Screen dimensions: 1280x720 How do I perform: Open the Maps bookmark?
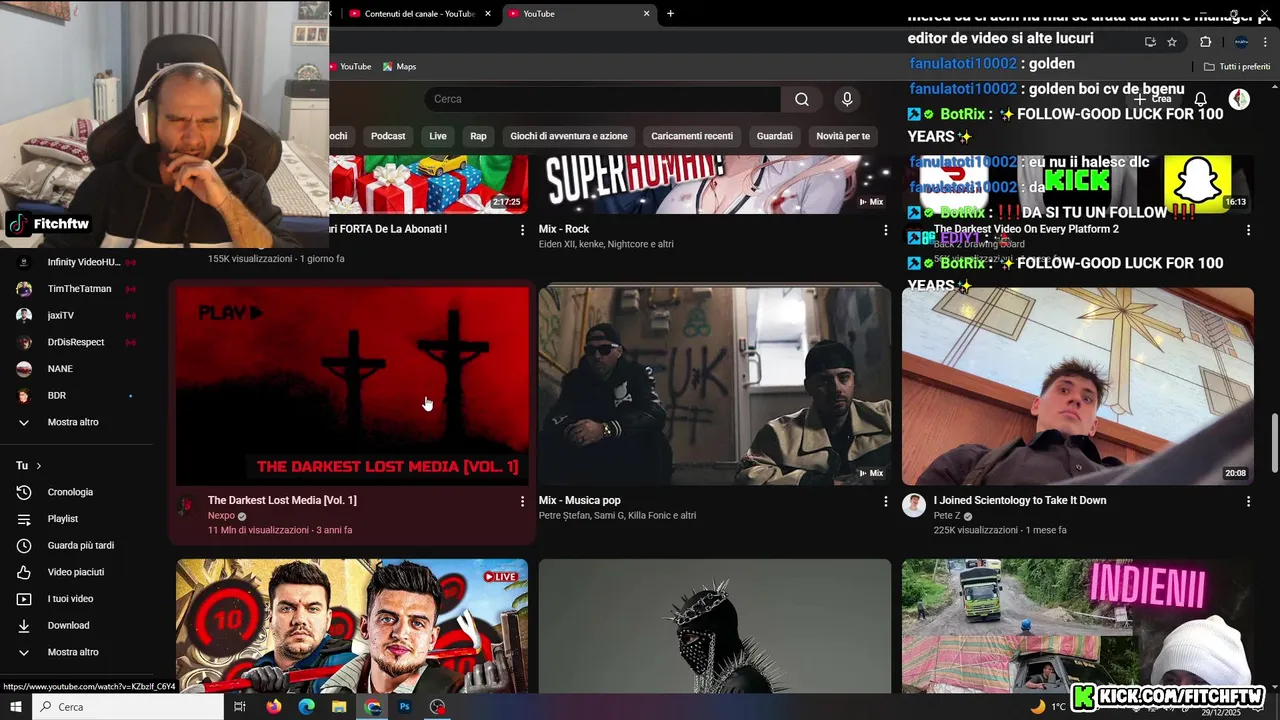tap(399, 67)
